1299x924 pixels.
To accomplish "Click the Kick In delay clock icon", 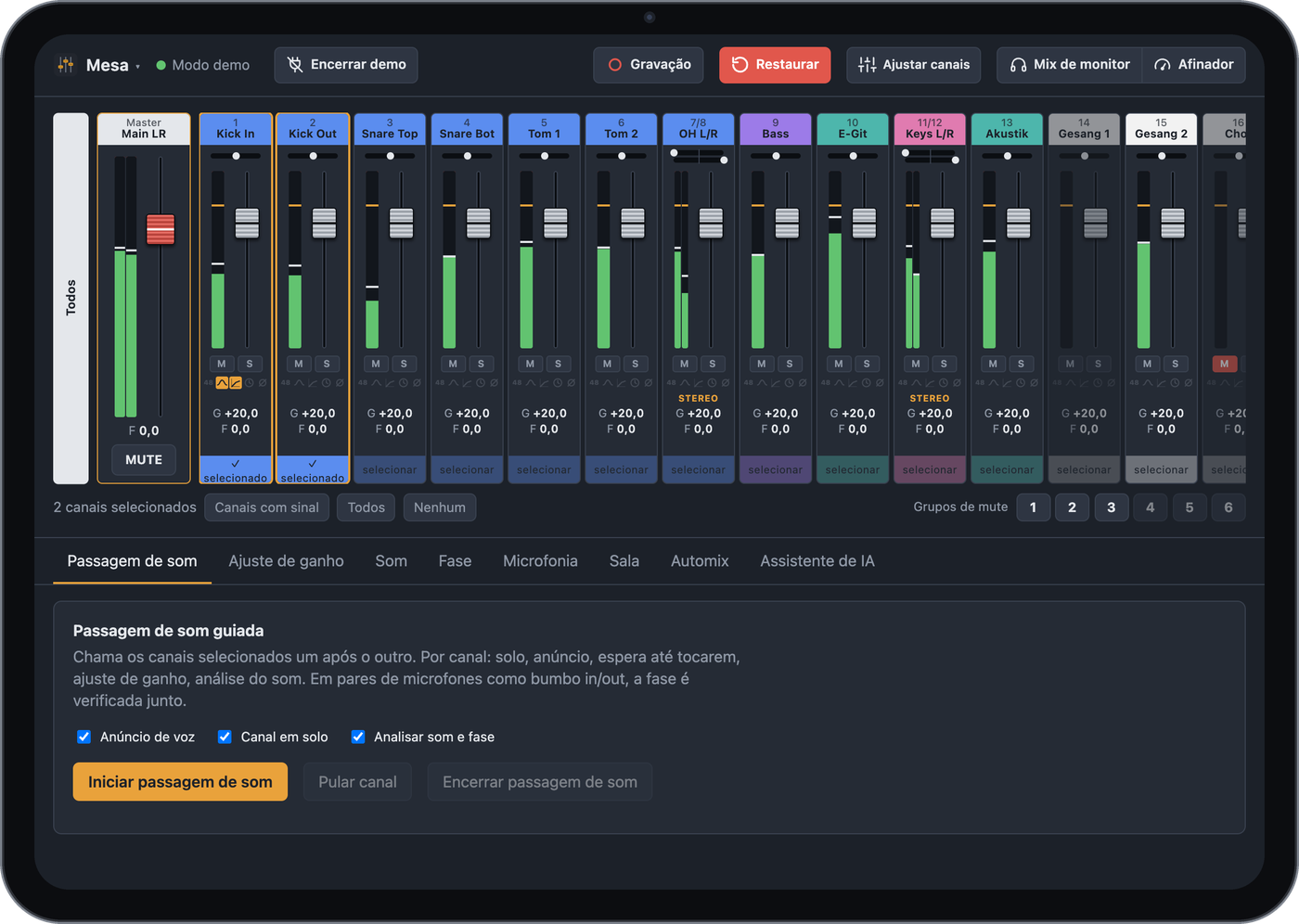I will pos(249,383).
